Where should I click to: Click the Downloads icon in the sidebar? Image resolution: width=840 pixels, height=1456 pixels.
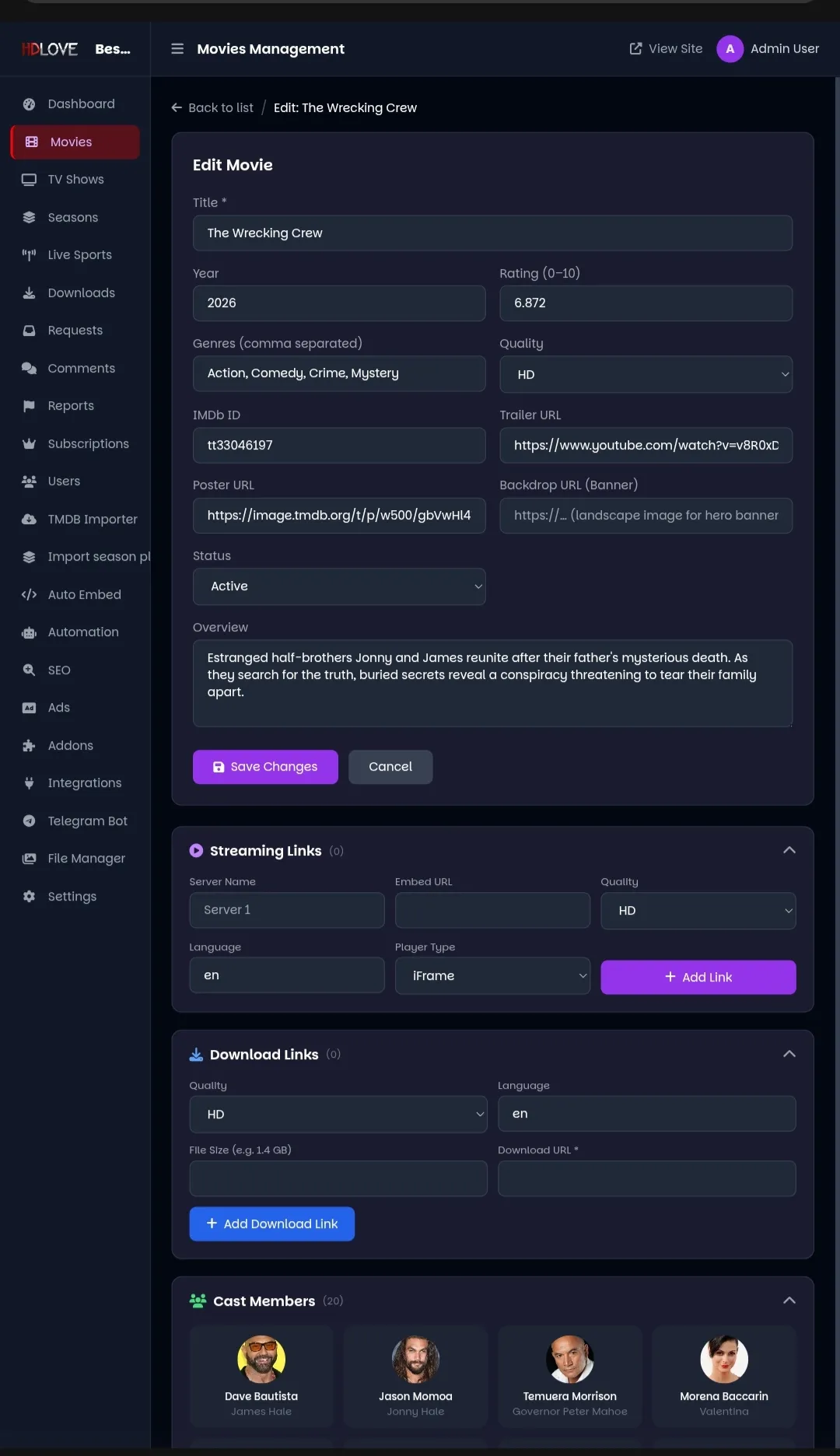tap(29, 293)
